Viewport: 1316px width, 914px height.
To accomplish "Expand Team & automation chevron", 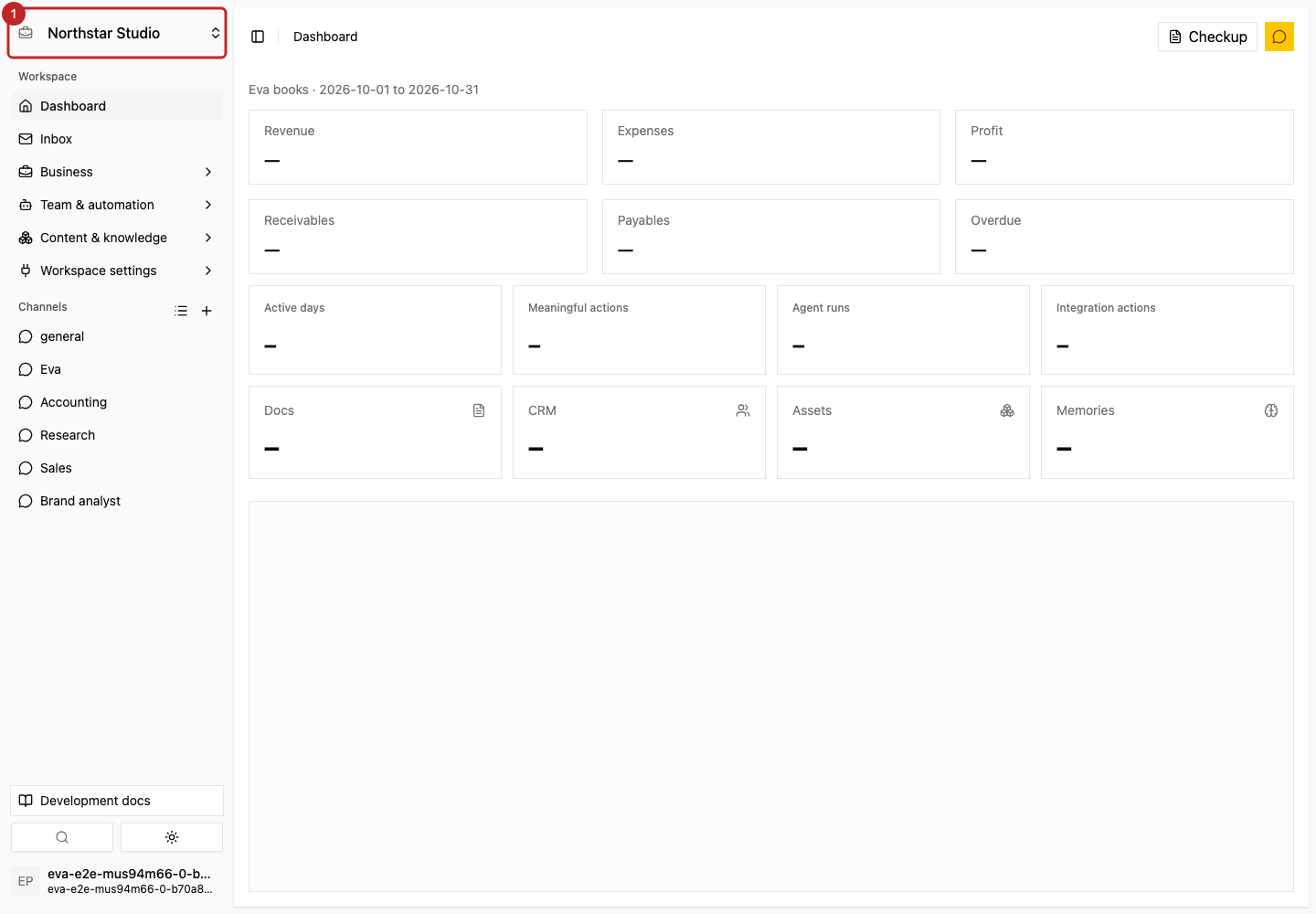I will pos(208,205).
